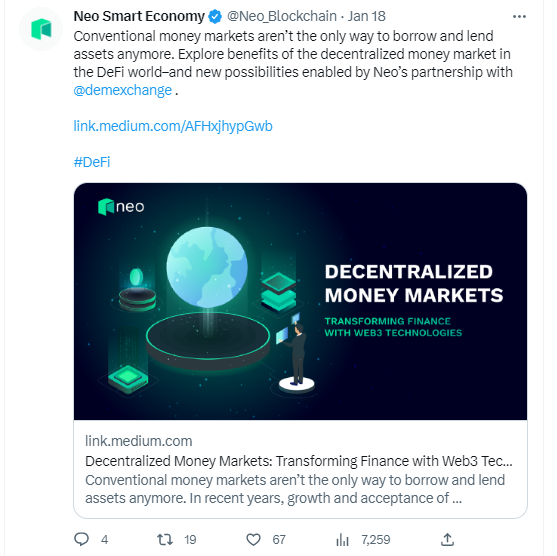Open the Decentralized Money Markets card image
The width and height of the screenshot is (557, 556).
tap(300, 302)
